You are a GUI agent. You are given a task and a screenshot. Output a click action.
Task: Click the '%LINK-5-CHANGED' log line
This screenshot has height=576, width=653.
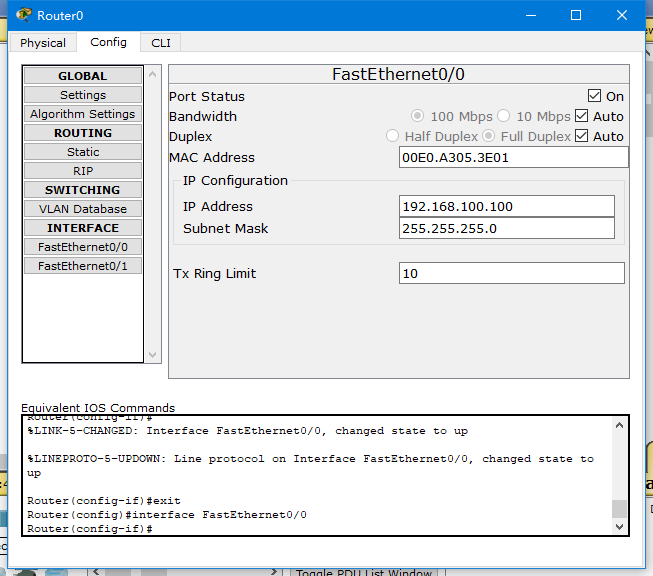click(x=248, y=431)
